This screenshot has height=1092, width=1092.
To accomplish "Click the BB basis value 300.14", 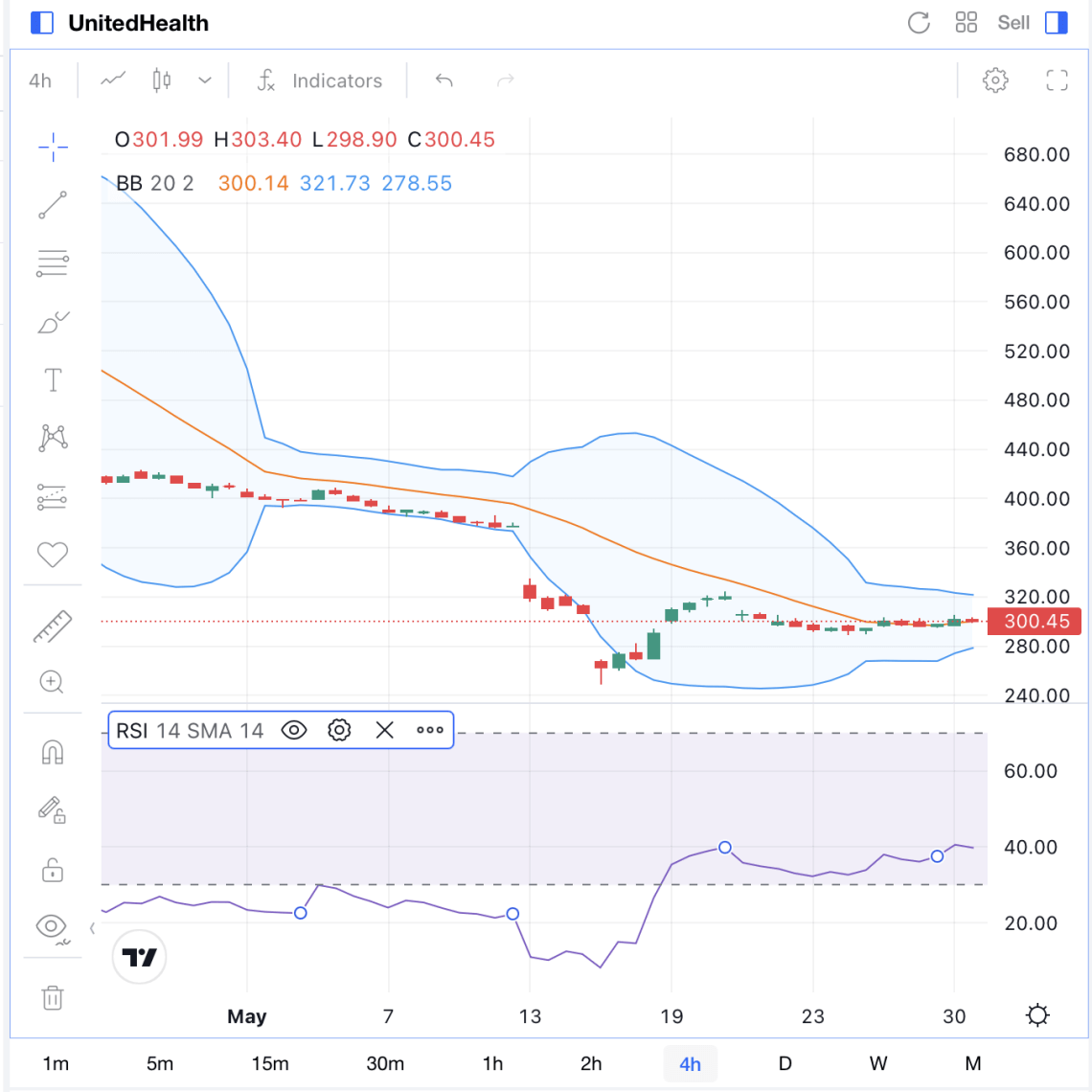I will tap(254, 183).
